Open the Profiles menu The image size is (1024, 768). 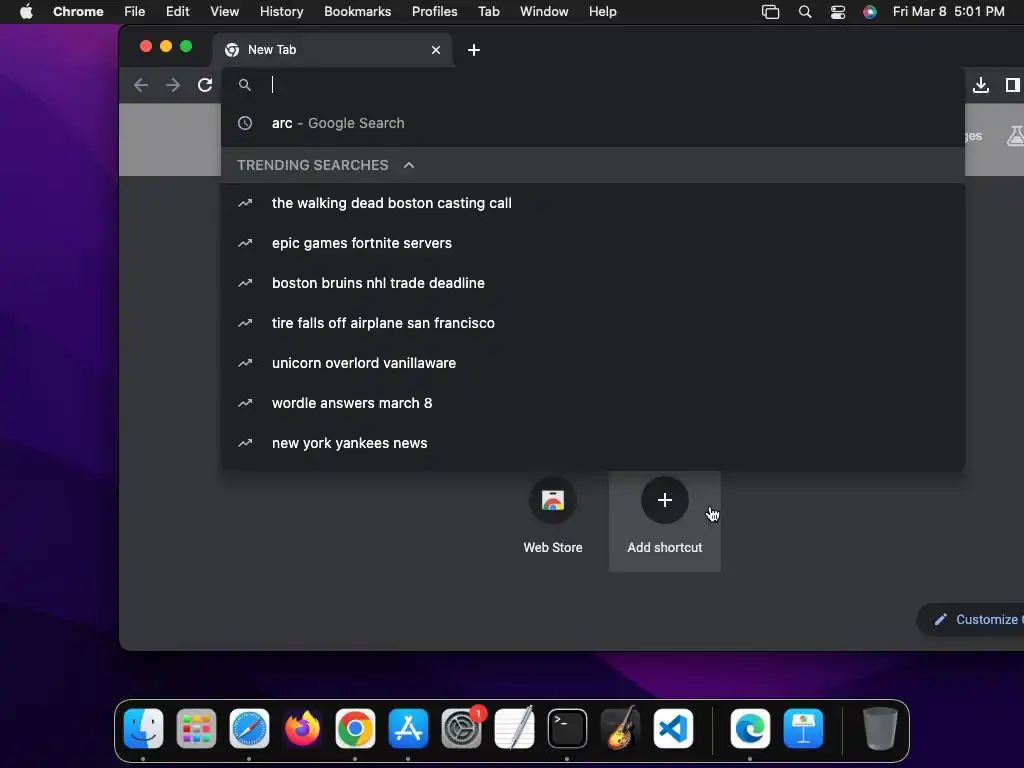[x=434, y=12]
